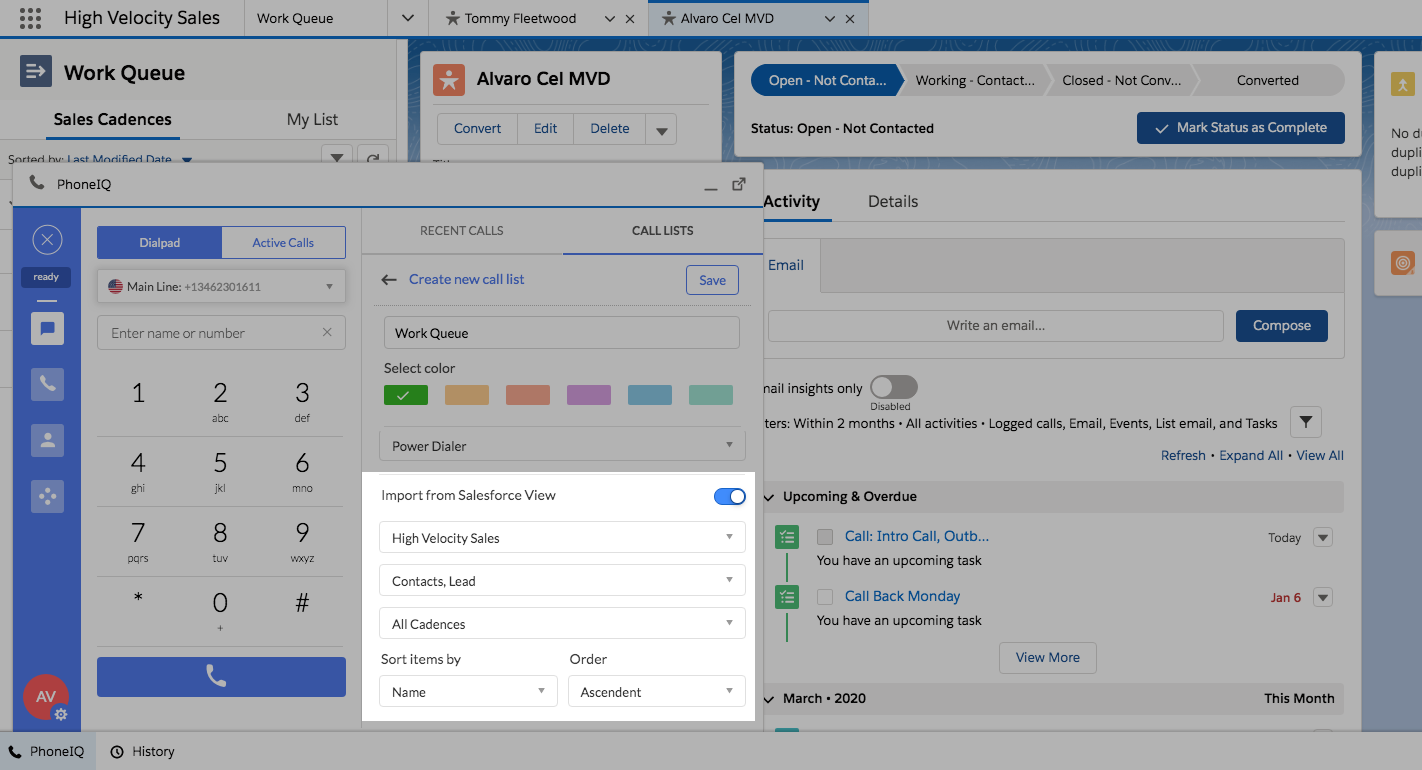Open more actions dropdown next to Delete

pyautogui.click(x=661, y=129)
